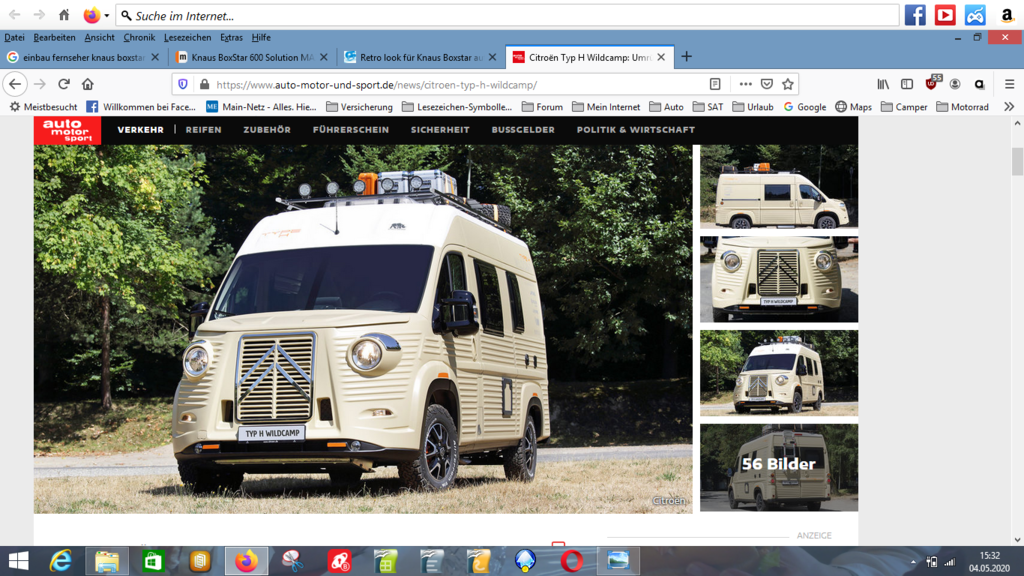This screenshot has height=576, width=1024.
Task: Click the Suche im Internet search field
Action: click(x=508, y=15)
